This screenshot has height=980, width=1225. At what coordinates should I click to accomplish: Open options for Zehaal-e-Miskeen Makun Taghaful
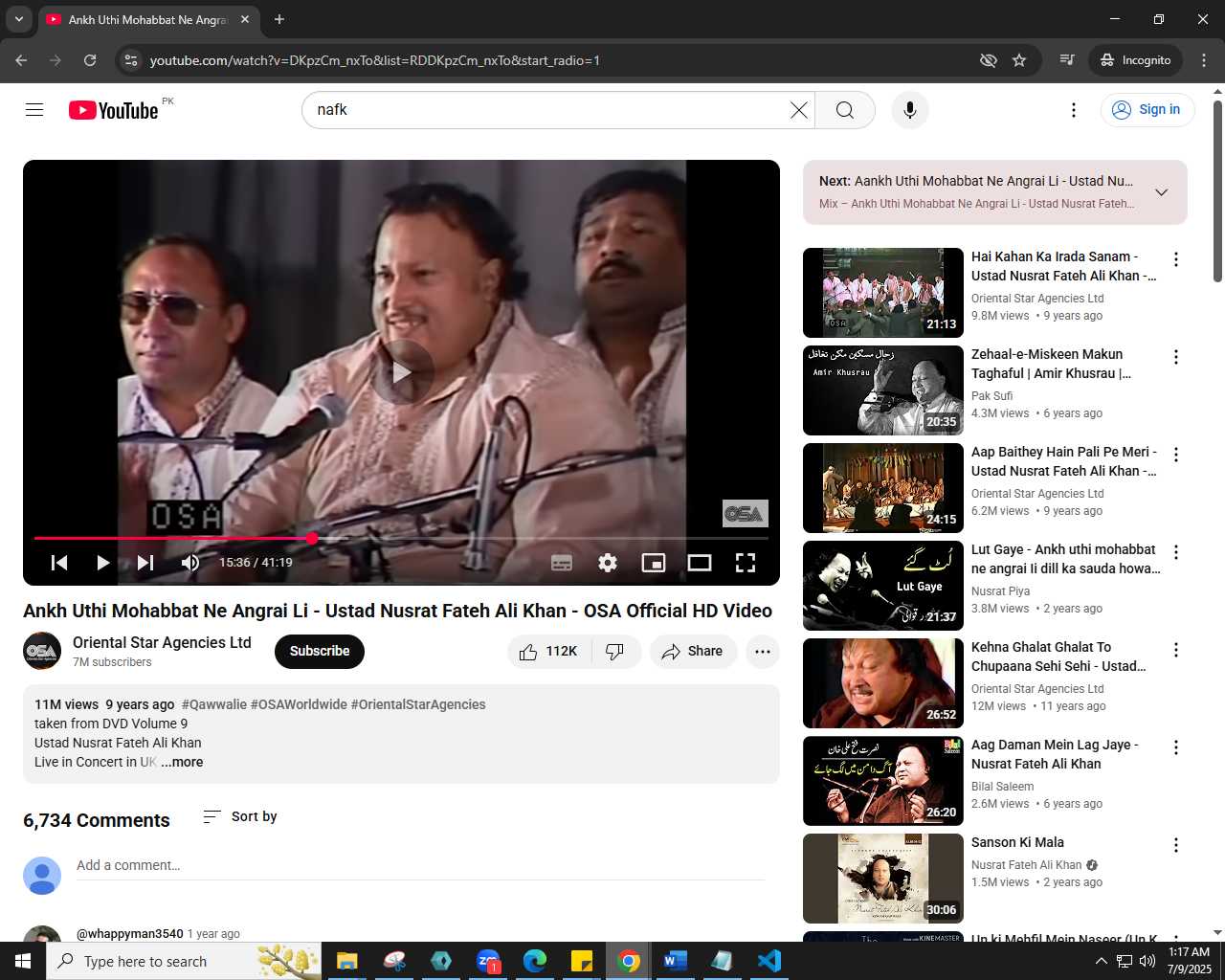1176,357
